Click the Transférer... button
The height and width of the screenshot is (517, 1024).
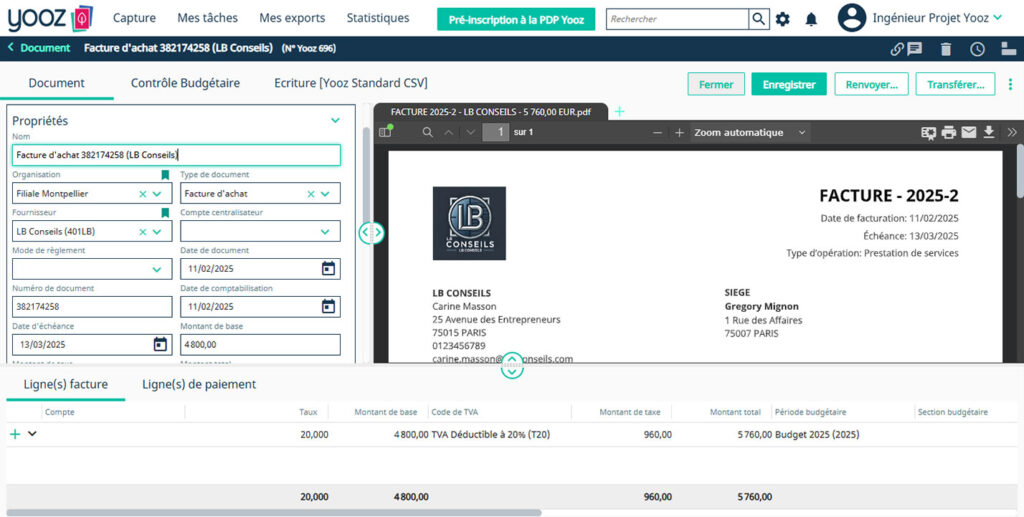click(955, 84)
